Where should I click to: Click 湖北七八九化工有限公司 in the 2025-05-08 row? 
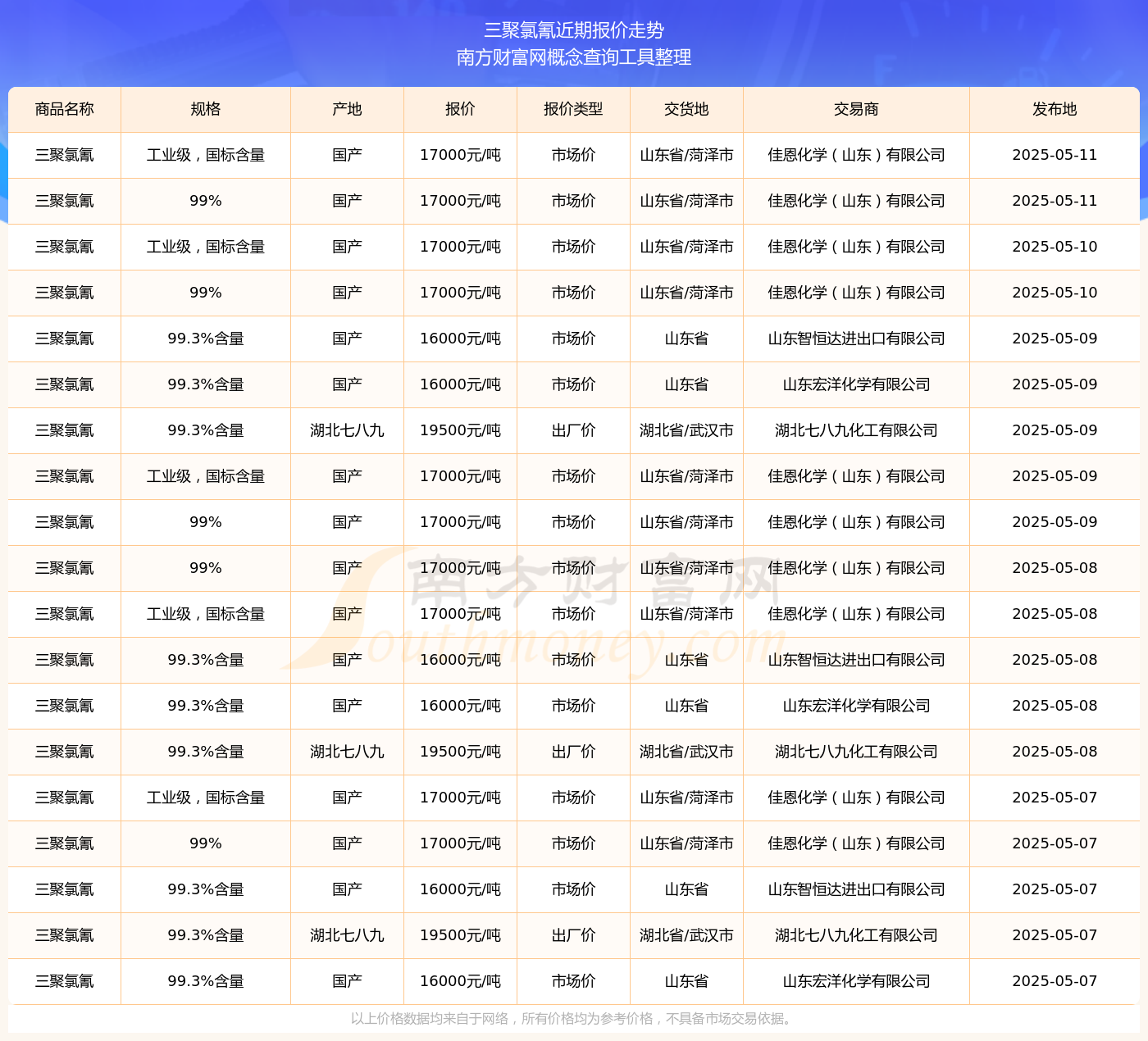click(856, 752)
